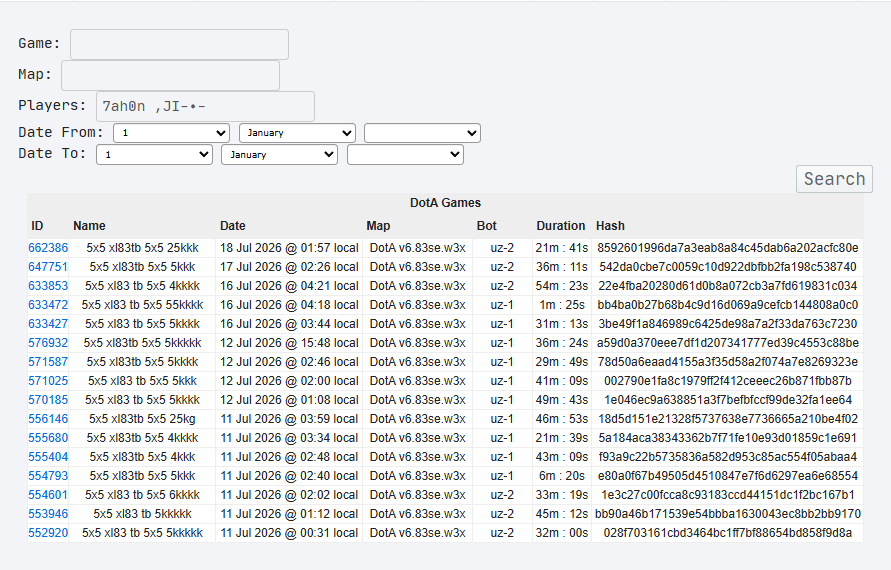Image resolution: width=891 pixels, height=570 pixels.
Task: Open game ID 571025 link
Action: pyautogui.click(x=48, y=381)
